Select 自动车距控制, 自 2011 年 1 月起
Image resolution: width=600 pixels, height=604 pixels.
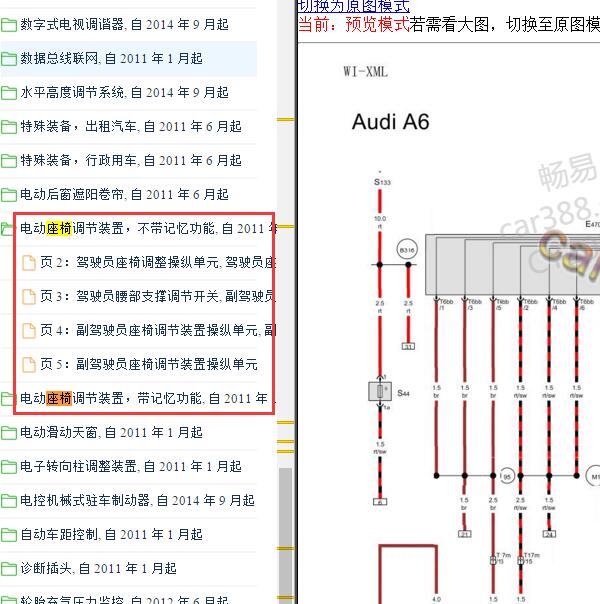111,534
